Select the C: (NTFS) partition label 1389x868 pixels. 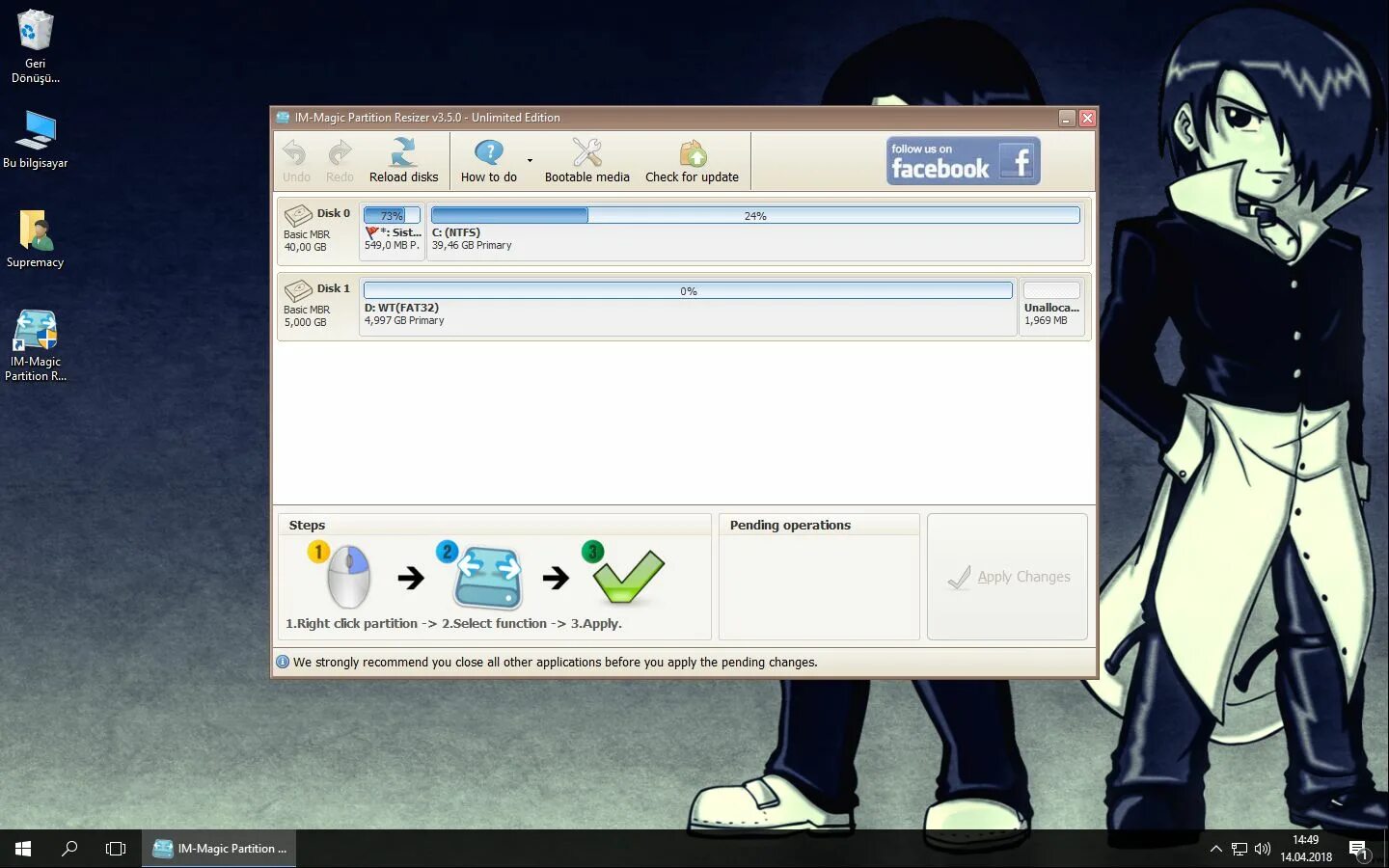456,232
